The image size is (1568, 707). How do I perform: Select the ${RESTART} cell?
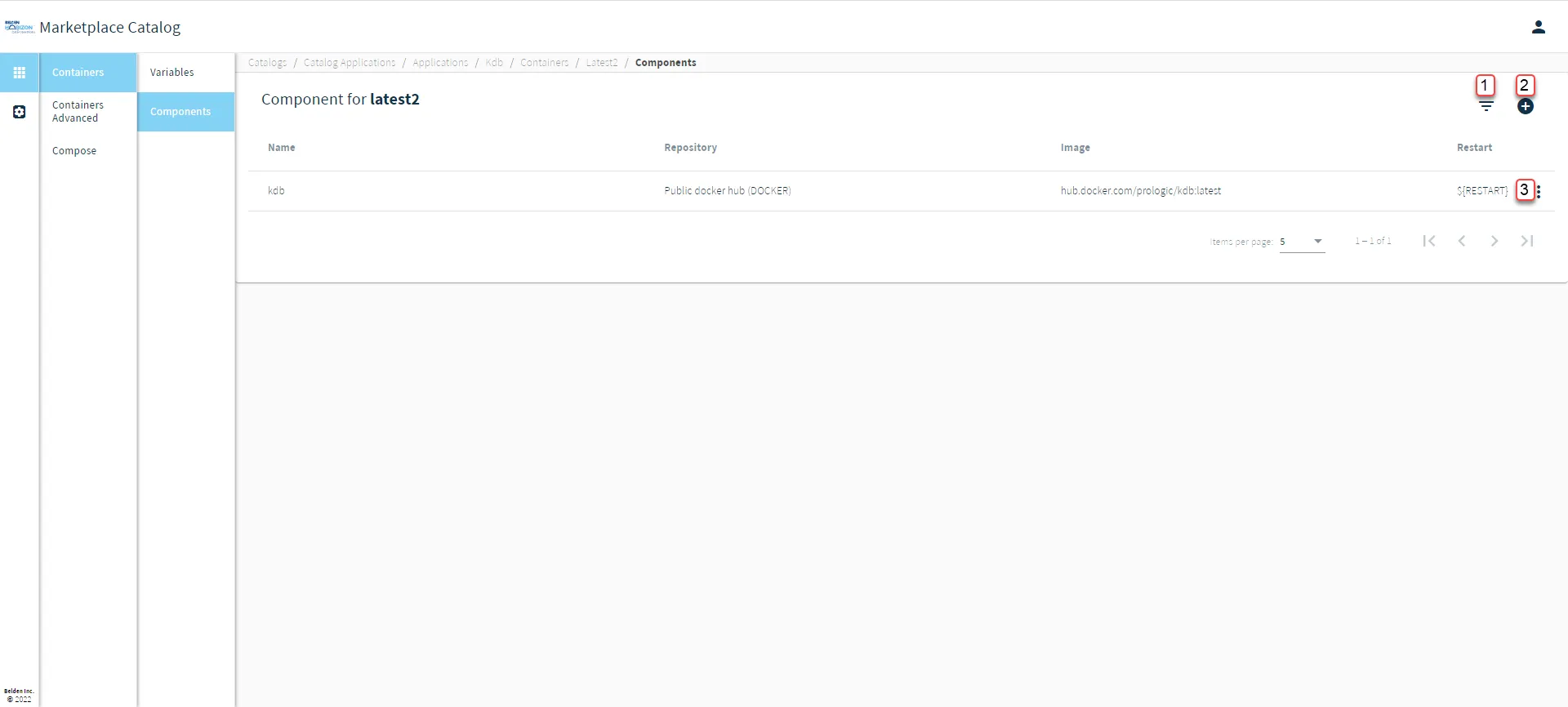1482,191
